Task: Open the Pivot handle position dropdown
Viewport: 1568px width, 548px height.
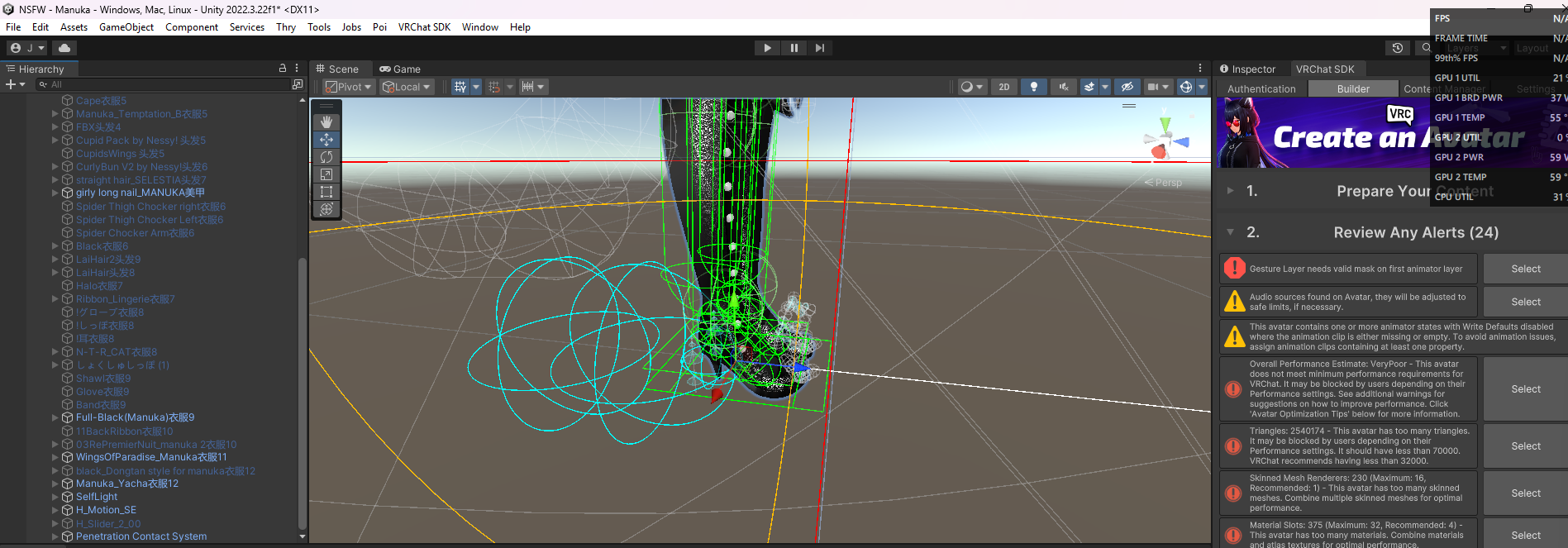Action: (347, 87)
